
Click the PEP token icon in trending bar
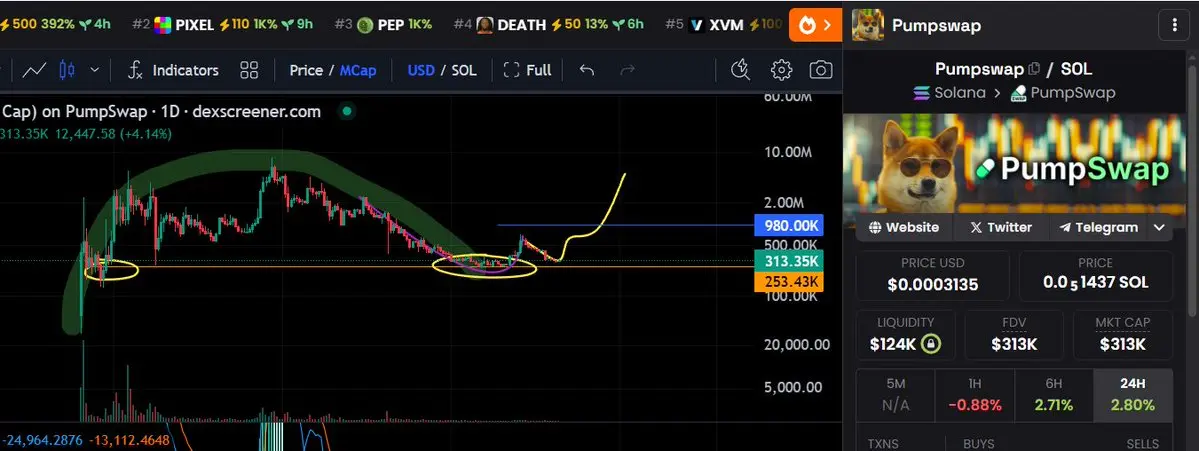click(365, 25)
